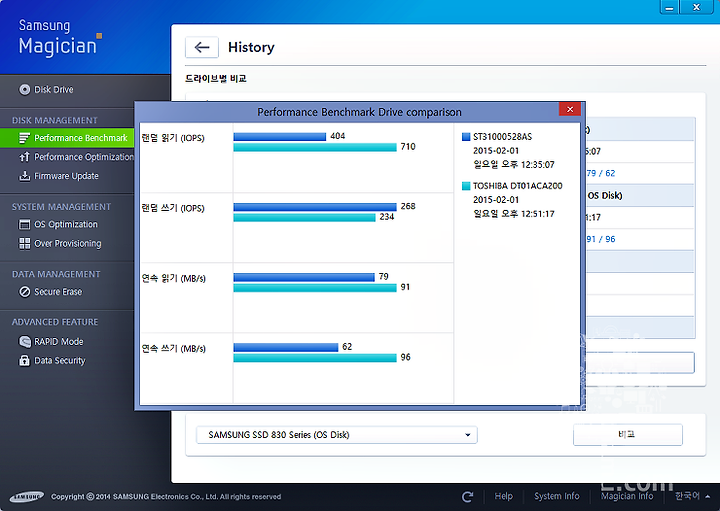Select Disk Drive in sidebar
720x511 pixels.
coord(53,90)
